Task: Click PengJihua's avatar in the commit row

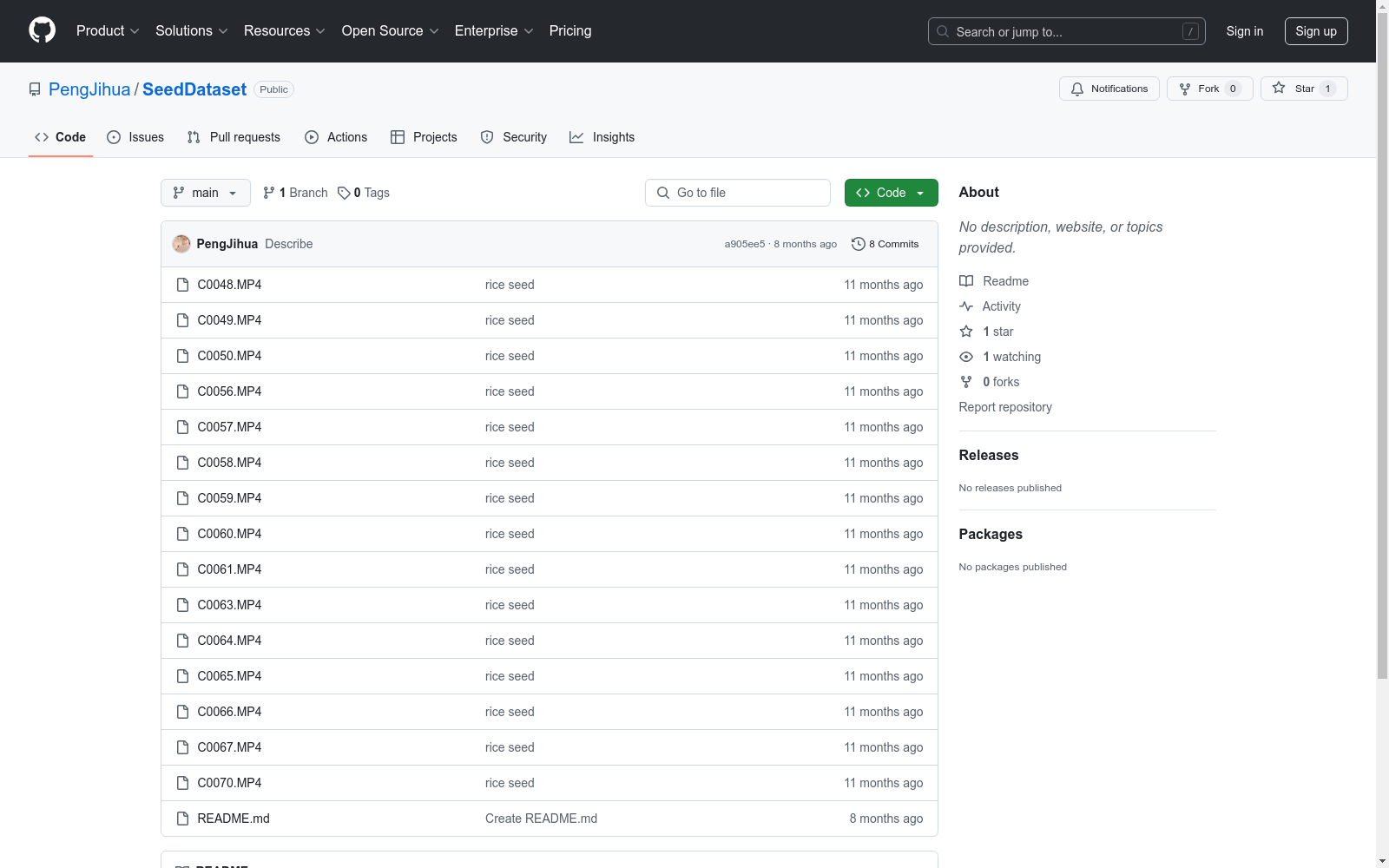Action: [181, 244]
